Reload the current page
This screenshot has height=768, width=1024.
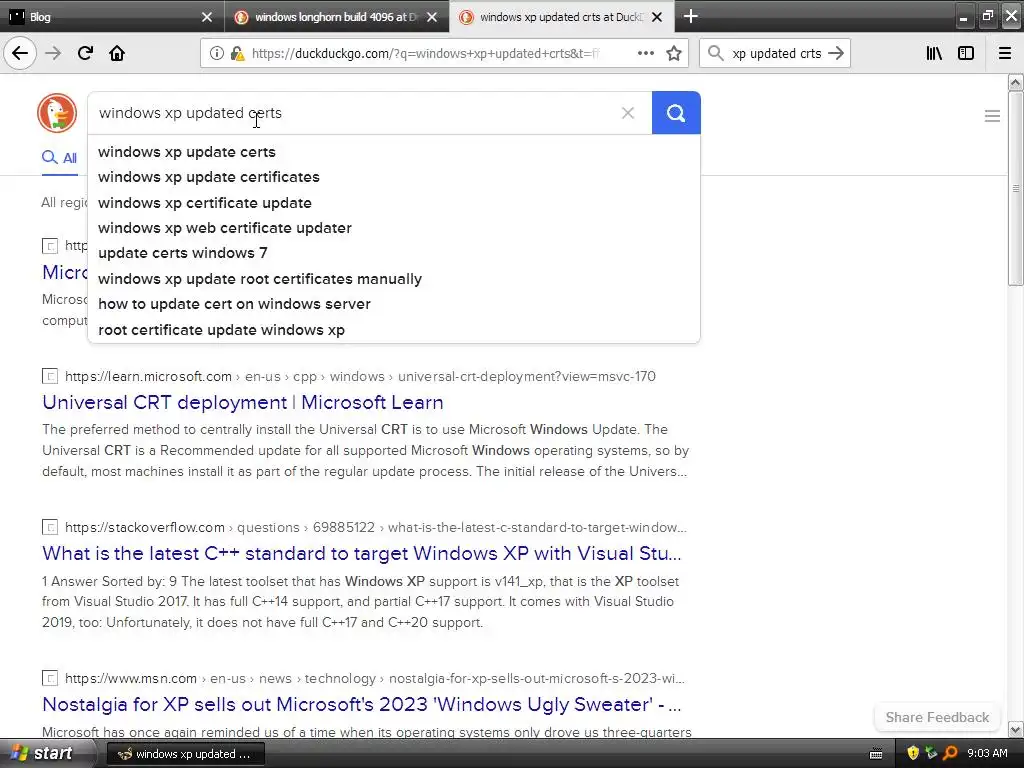pos(85,53)
